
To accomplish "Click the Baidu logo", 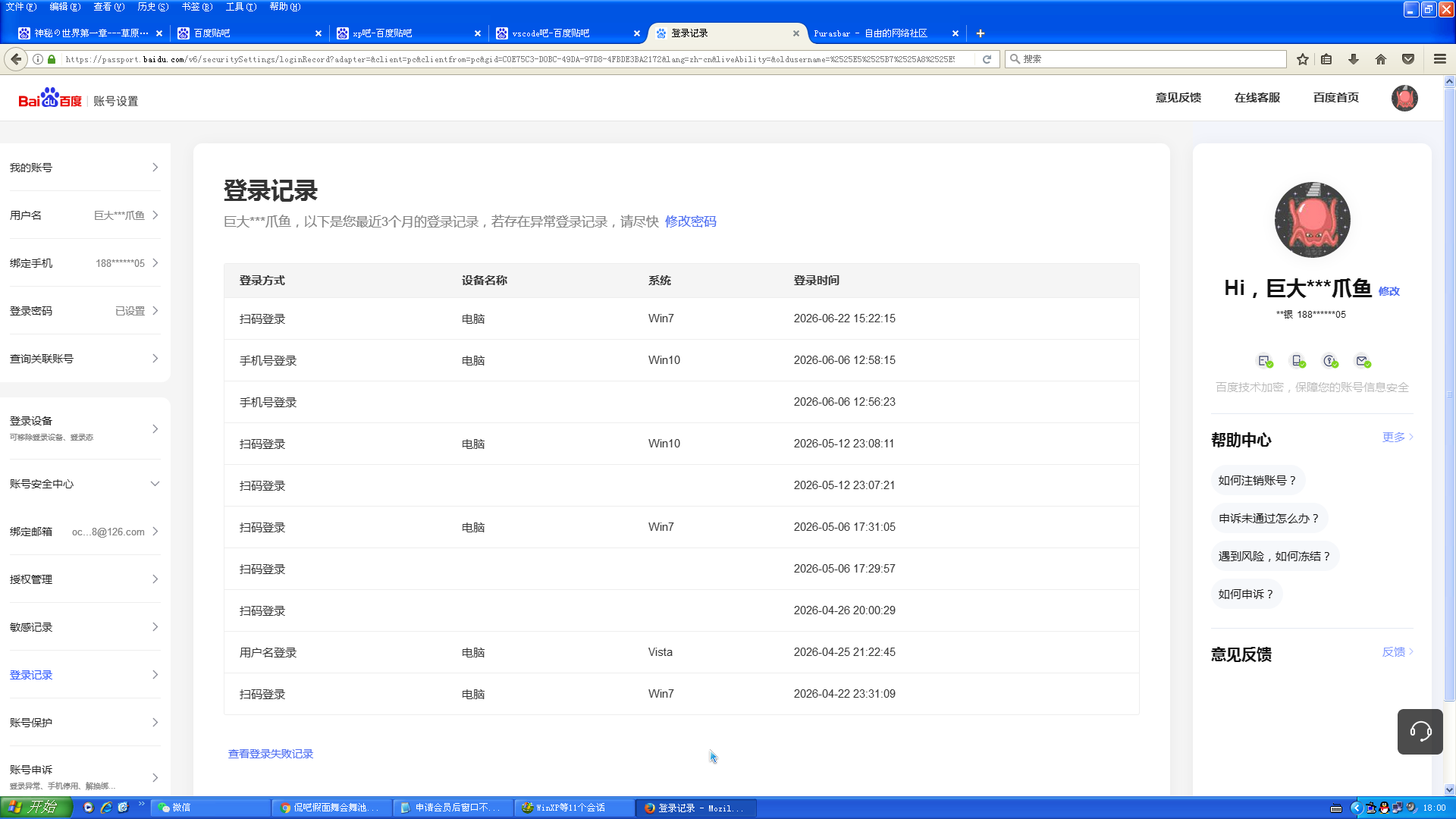I will [x=50, y=99].
